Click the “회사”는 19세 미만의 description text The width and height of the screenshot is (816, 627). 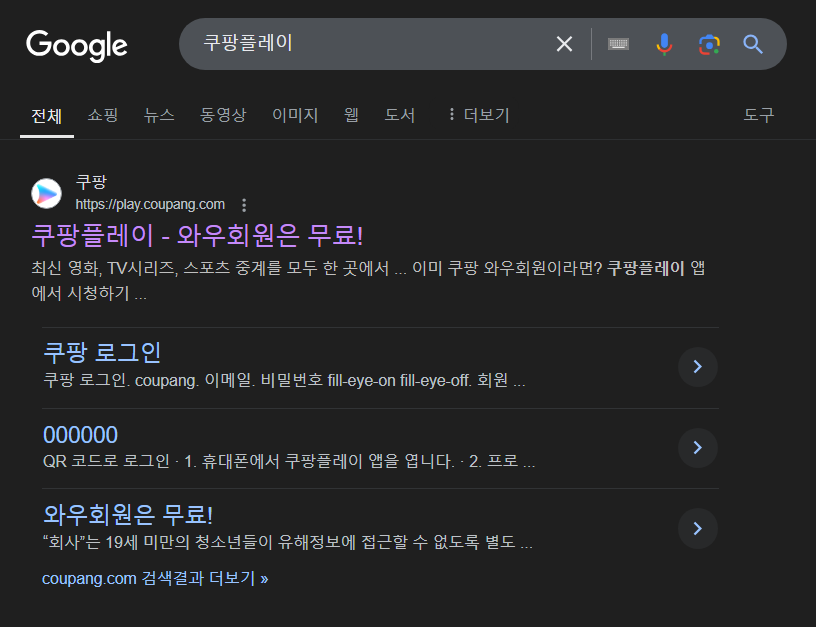pos(288,542)
